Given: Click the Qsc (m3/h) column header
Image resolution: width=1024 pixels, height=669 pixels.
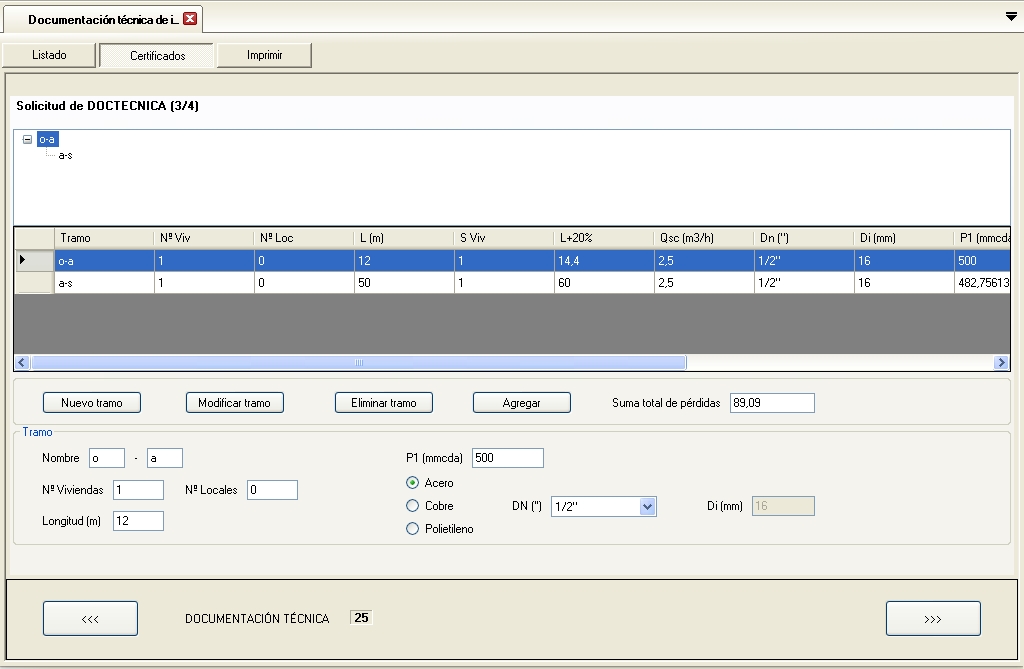Looking at the screenshot, I should pos(703,238).
